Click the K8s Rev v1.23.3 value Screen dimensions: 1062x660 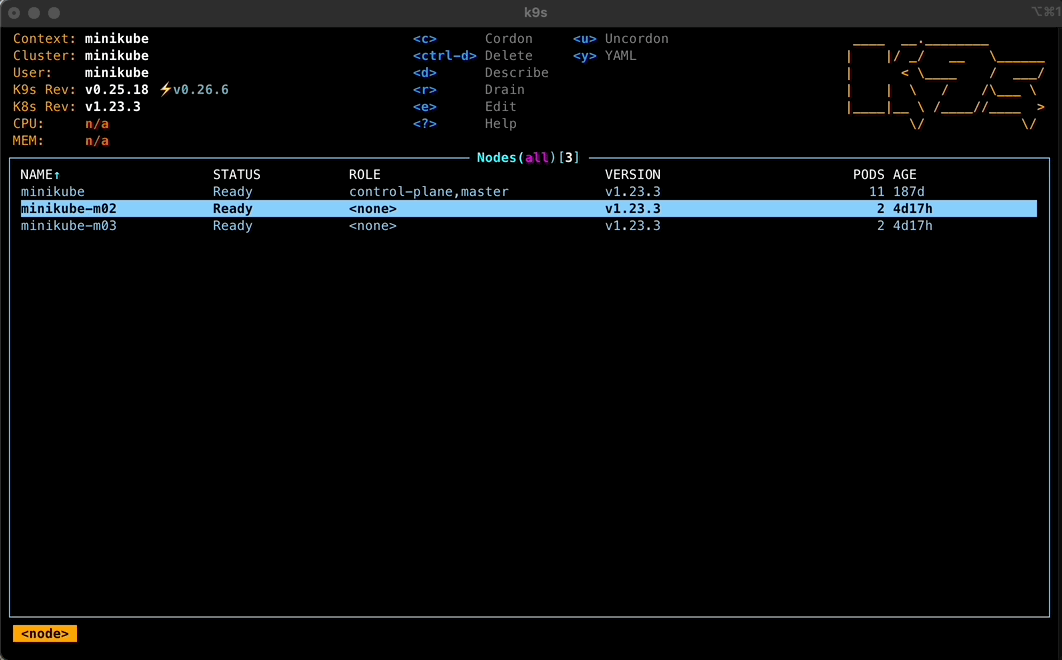pyautogui.click(x=112, y=106)
